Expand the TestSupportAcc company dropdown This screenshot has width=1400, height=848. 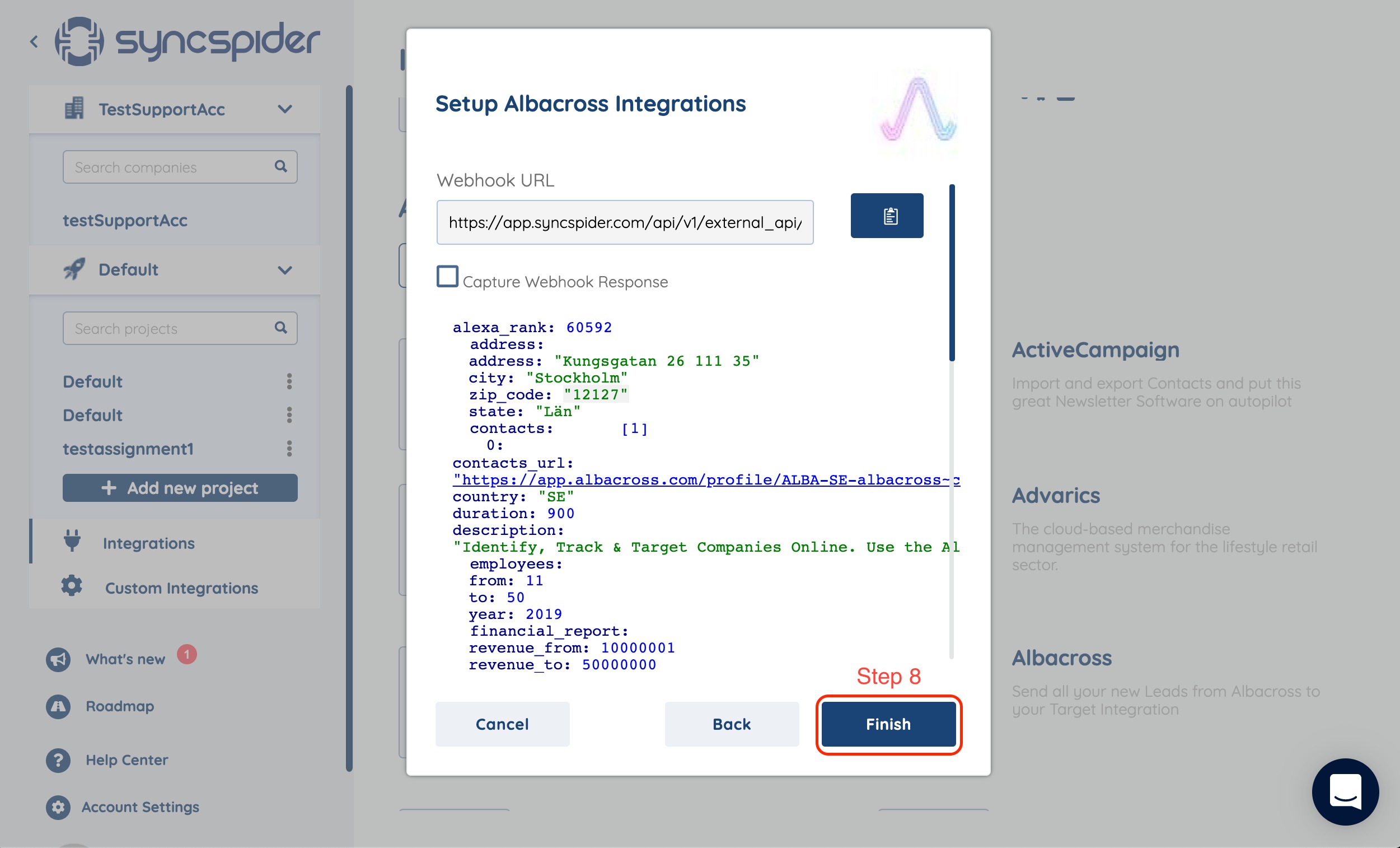point(285,109)
